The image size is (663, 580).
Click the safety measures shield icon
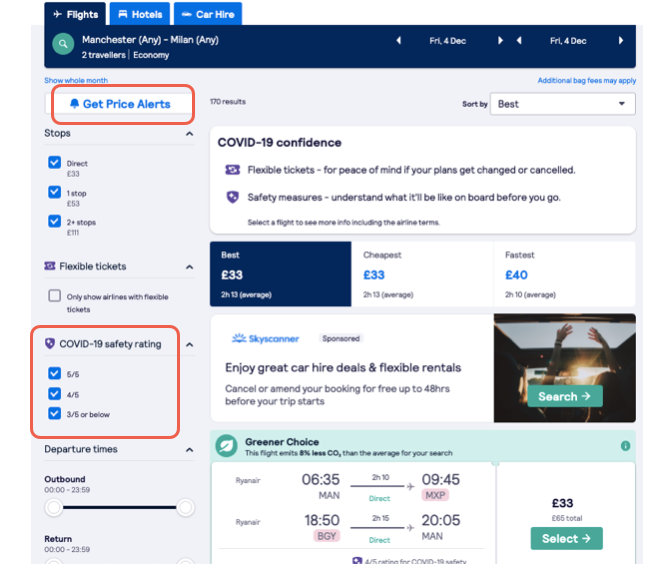[x=233, y=197]
